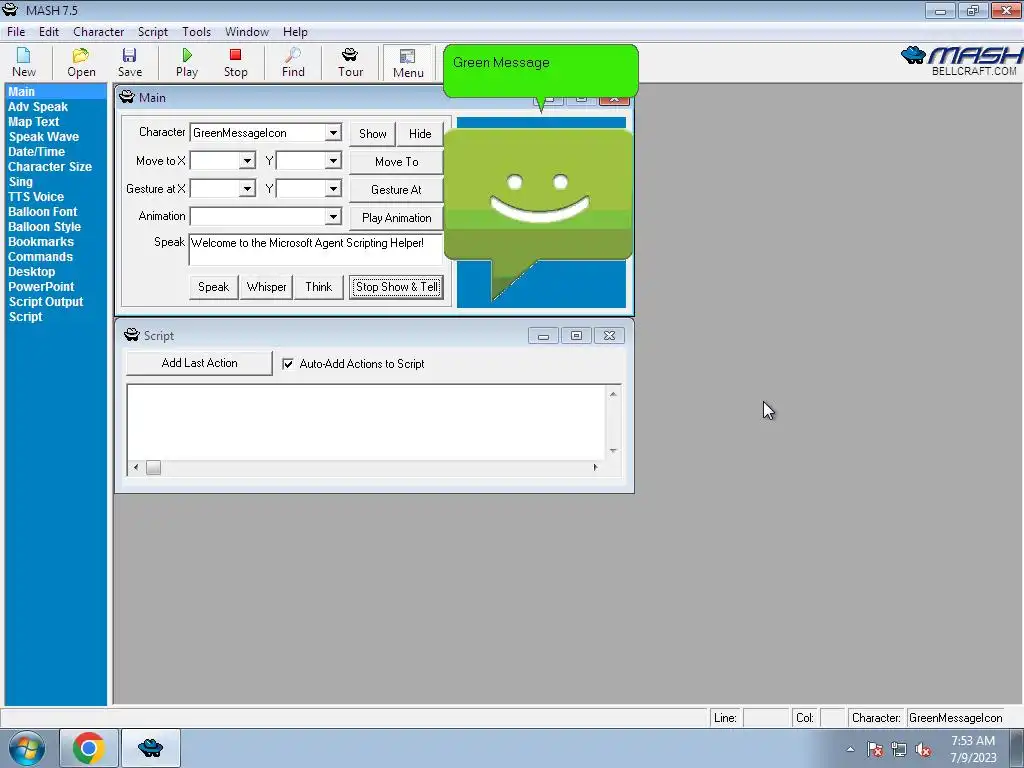Viewport: 1024px width, 768px height.
Task: Maximize the Script window
Action: pos(576,336)
